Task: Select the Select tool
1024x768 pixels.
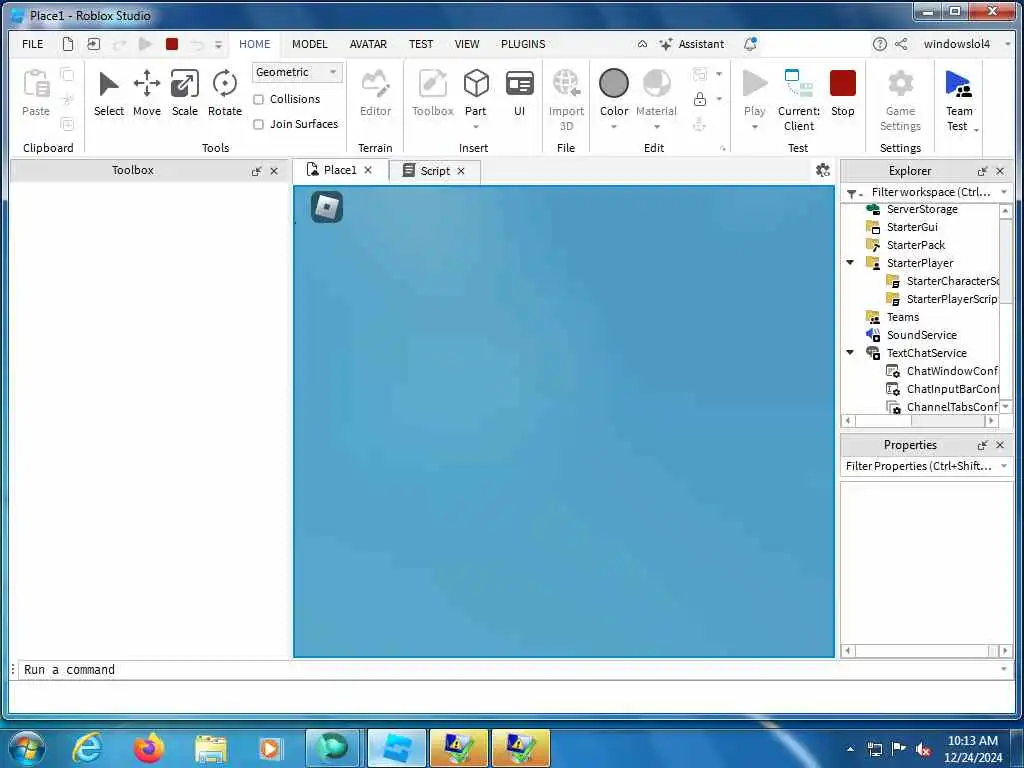Action: coord(108,94)
